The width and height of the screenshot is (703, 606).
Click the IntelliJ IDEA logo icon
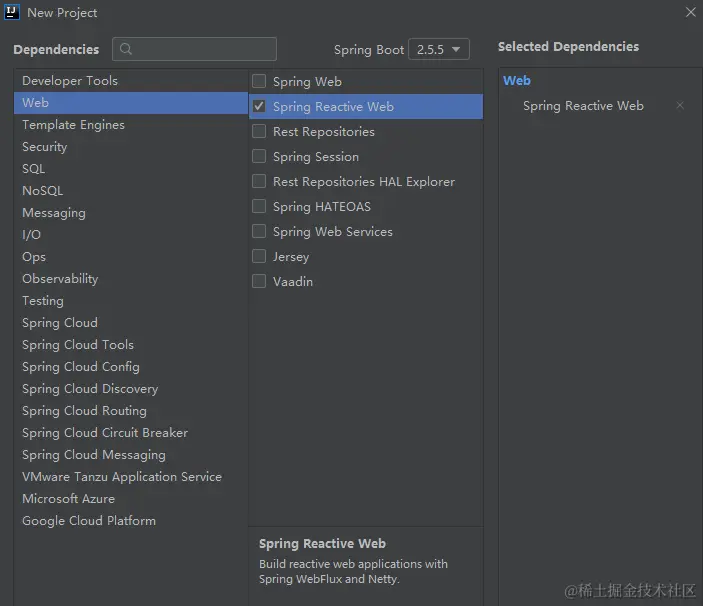pyautogui.click(x=12, y=12)
